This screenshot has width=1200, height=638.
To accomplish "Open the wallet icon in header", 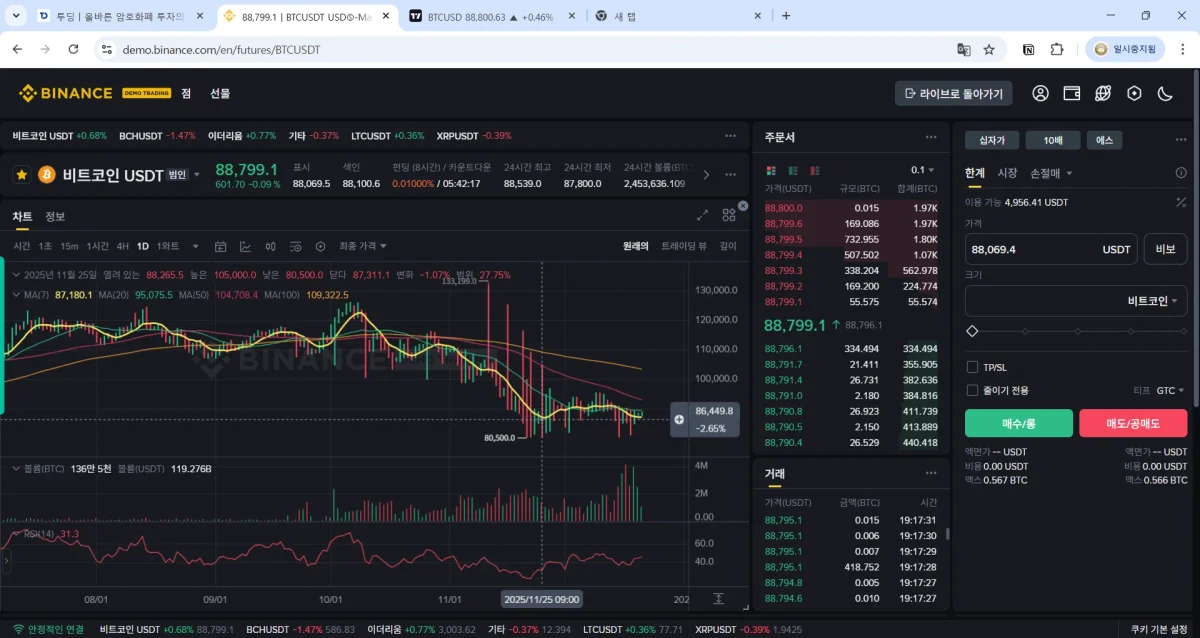I will 1071,93.
